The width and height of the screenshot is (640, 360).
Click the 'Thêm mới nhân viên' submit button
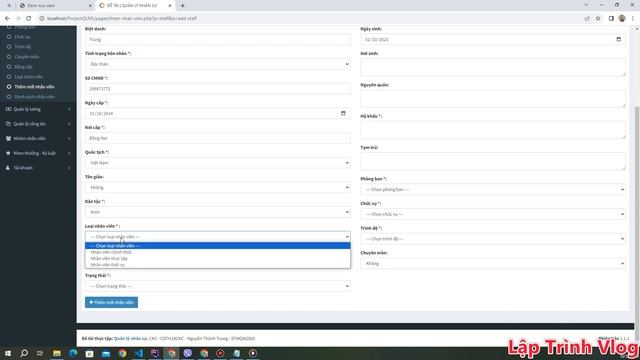click(x=111, y=302)
